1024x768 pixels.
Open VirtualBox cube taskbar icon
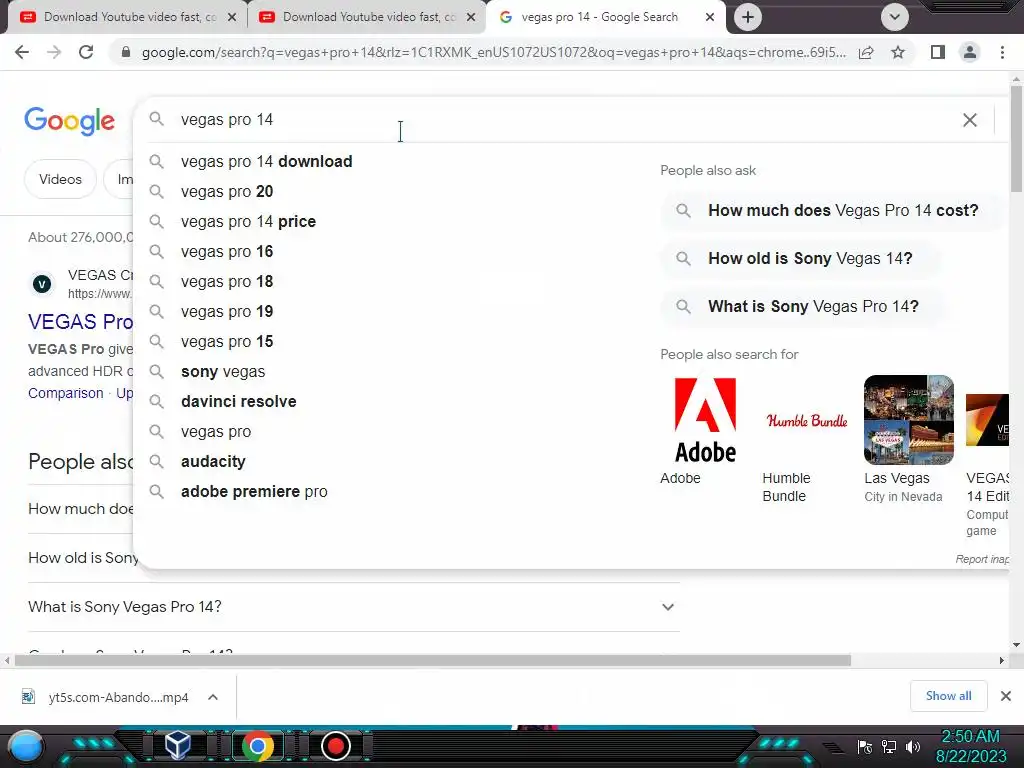177,746
